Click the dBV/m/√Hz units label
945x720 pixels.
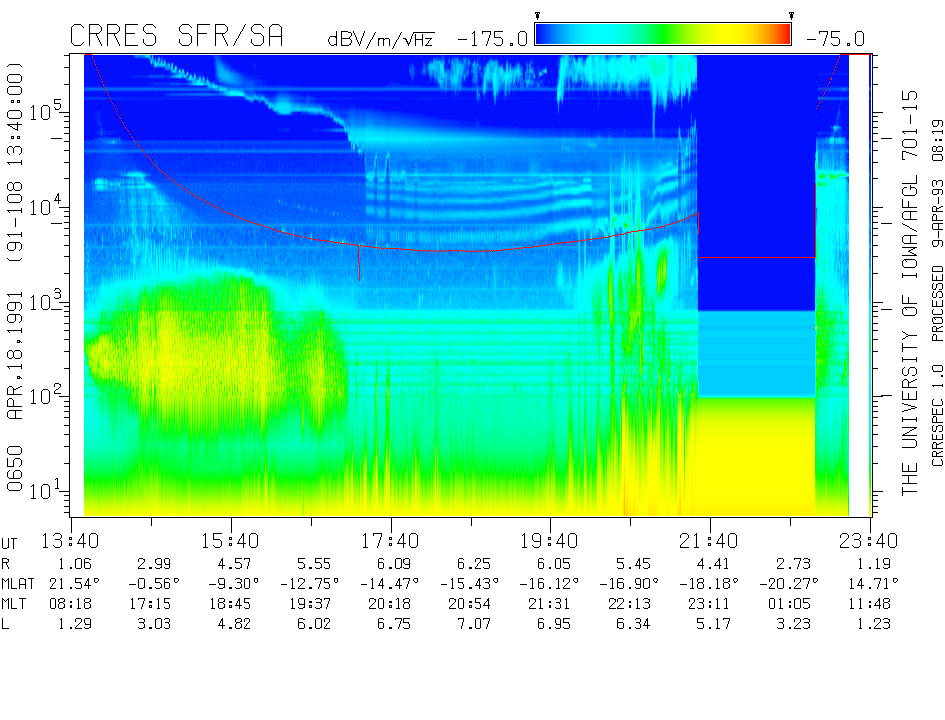[x=383, y=40]
